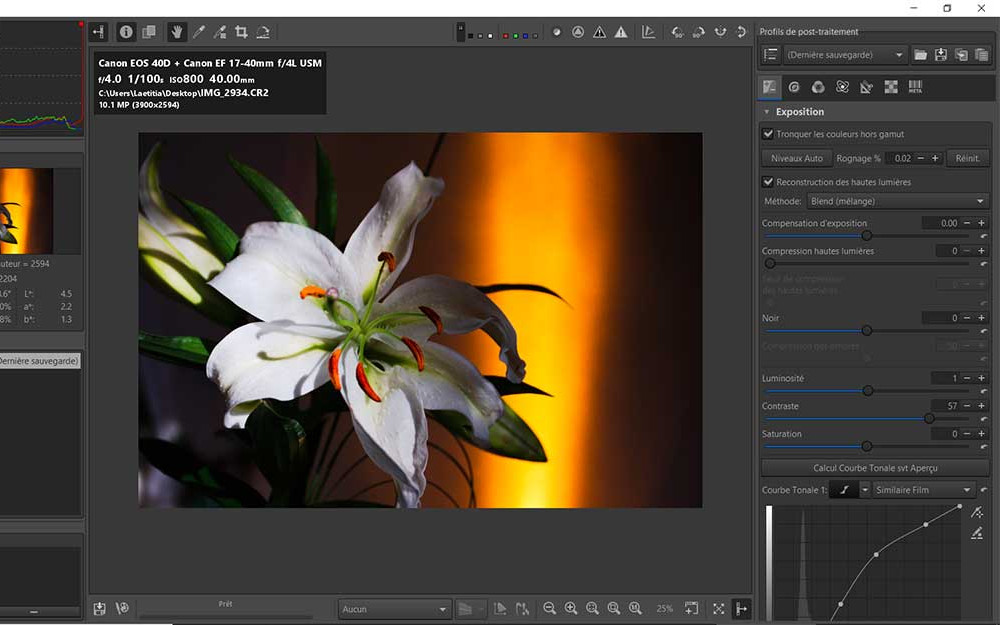This screenshot has height=625, width=1000.
Task: Collapse the Exposition section
Action: (x=767, y=112)
